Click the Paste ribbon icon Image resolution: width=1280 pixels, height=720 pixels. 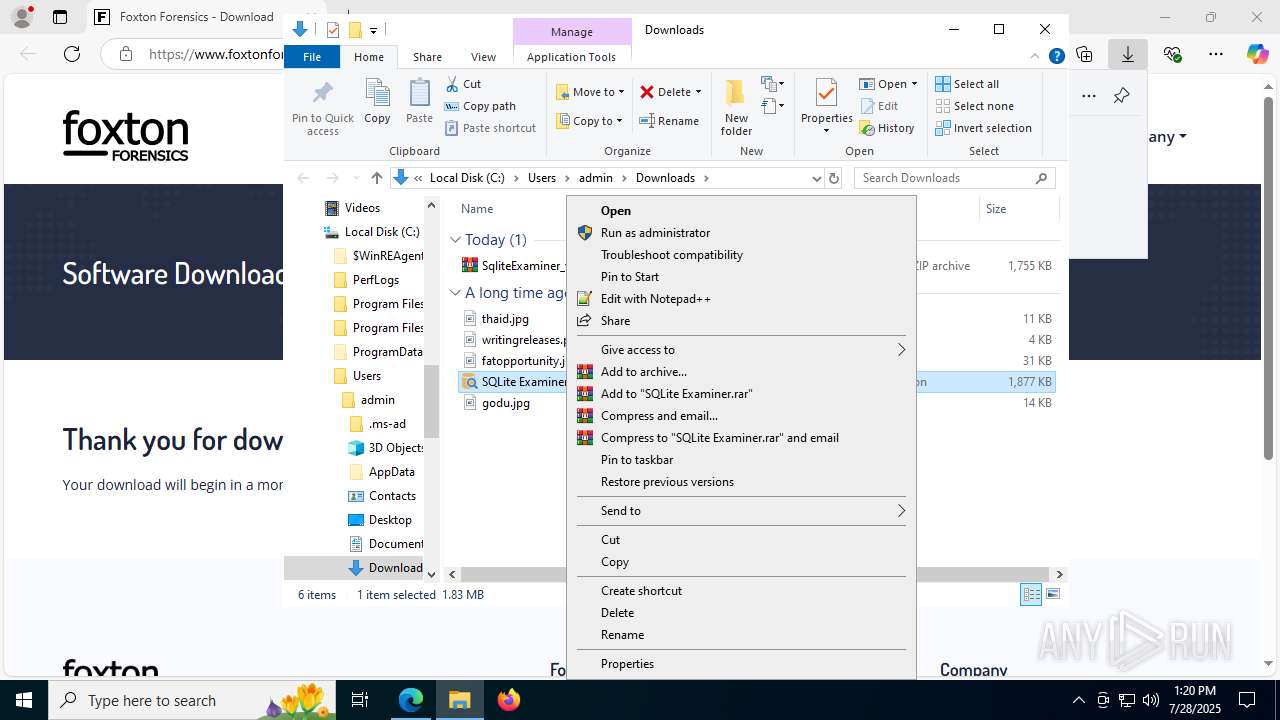[419, 102]
